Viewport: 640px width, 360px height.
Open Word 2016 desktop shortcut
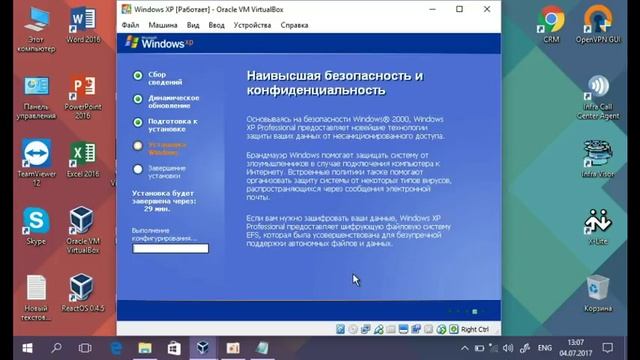click(x=83, y=24)
